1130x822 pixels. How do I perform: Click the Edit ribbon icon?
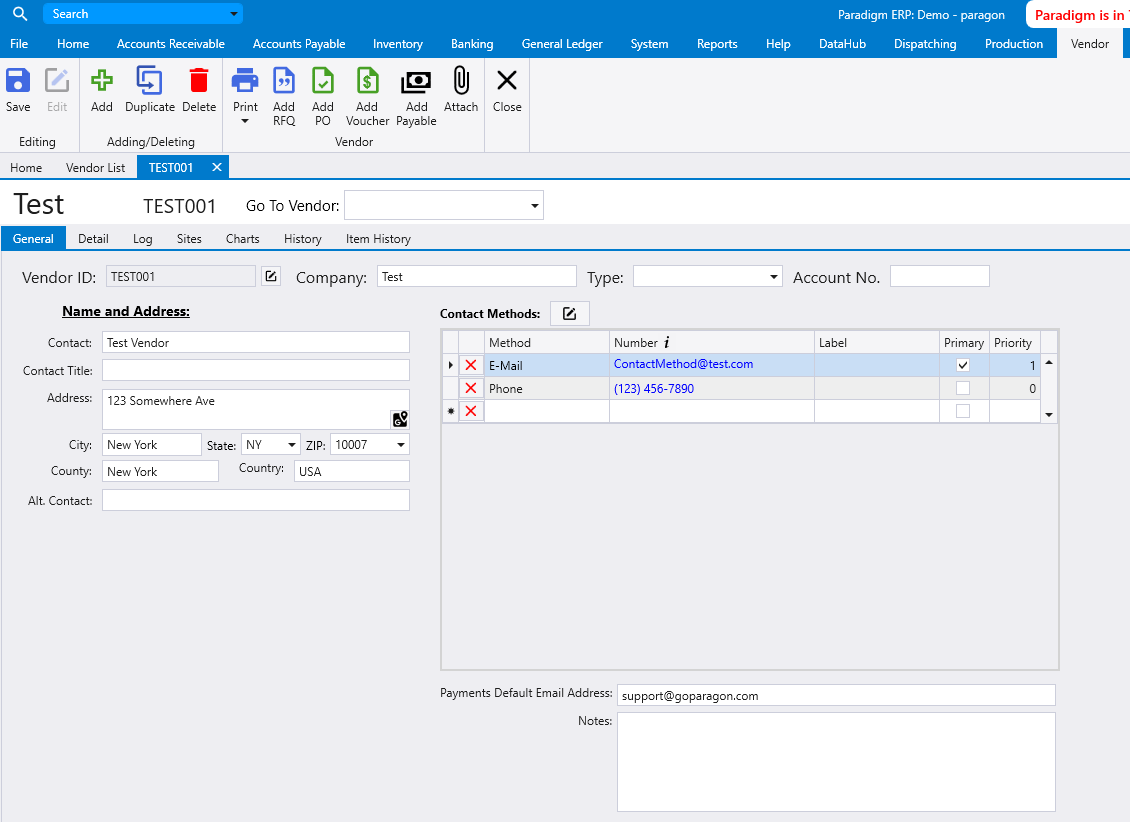[x=57, y=81]
